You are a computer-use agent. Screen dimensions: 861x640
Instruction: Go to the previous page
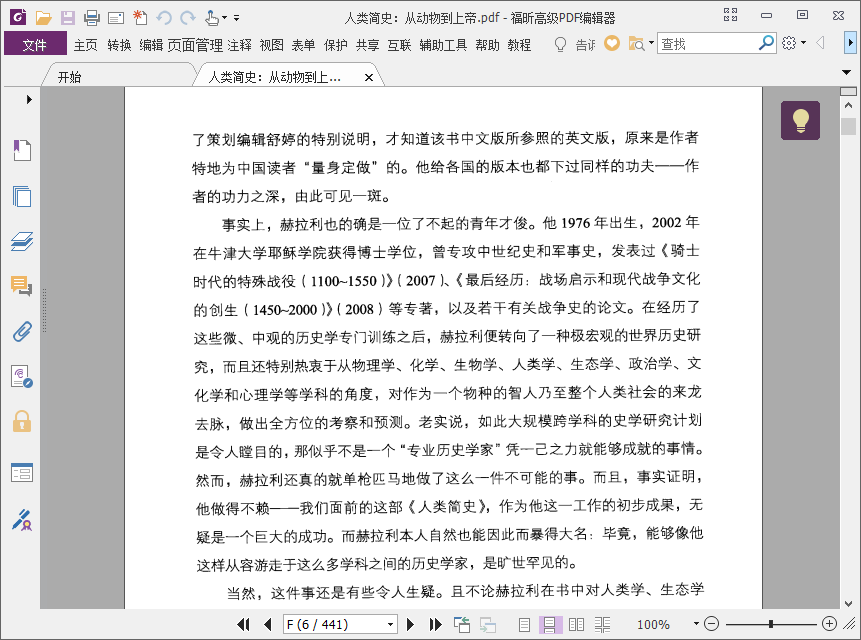click(267, 624)
